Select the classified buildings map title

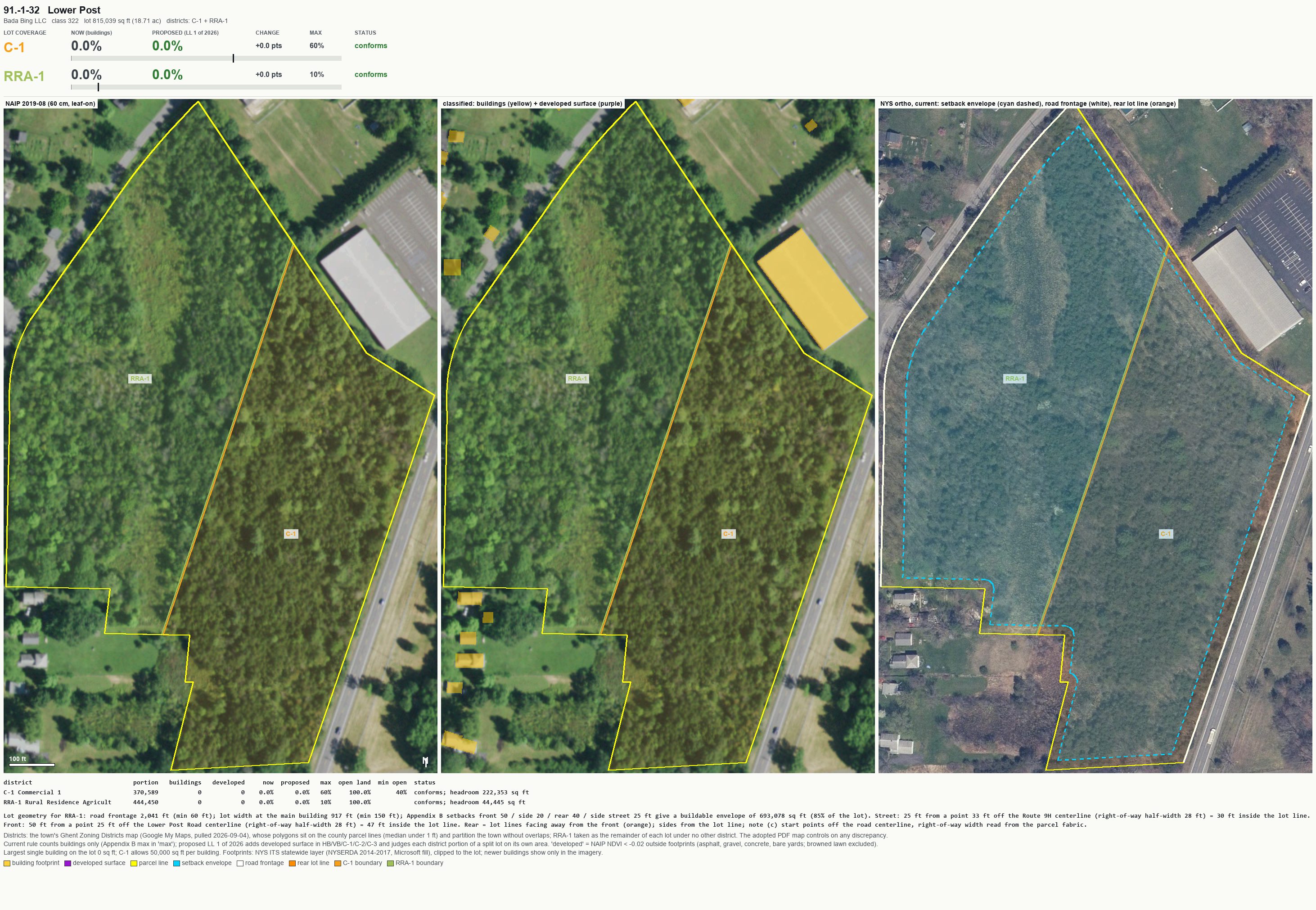(x=532, y=104)
